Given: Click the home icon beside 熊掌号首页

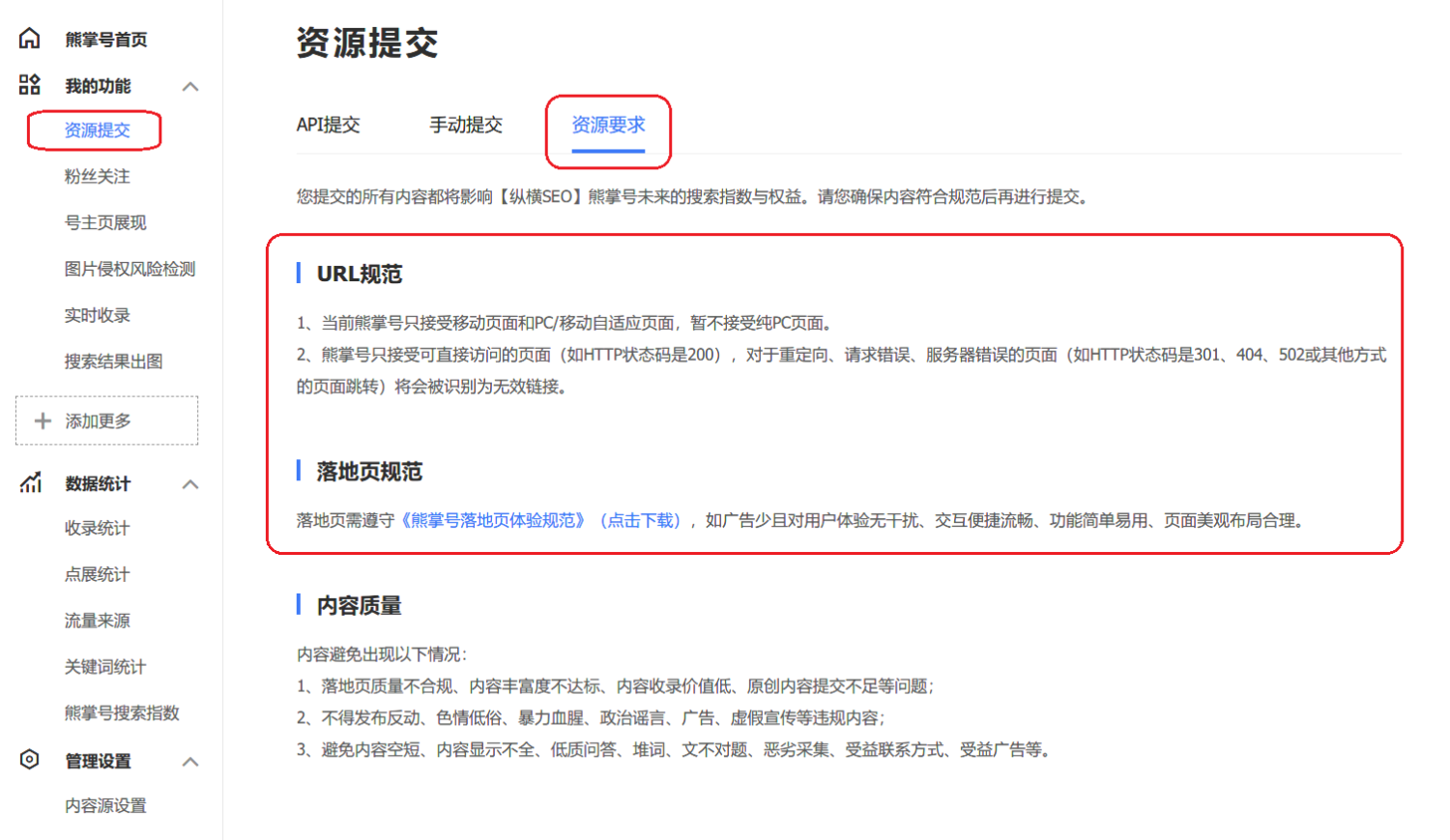Looking at the screenshot, I should 30,39.
